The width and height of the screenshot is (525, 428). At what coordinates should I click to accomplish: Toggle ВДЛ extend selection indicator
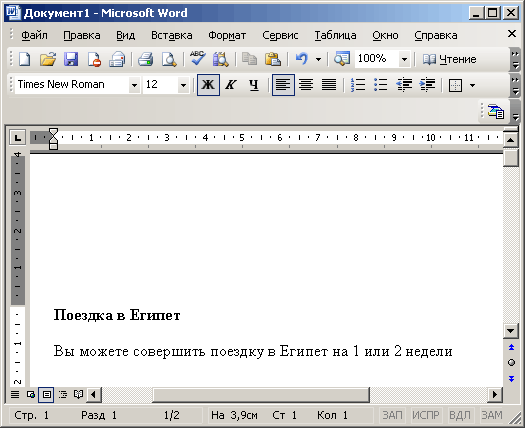[460, 415]
